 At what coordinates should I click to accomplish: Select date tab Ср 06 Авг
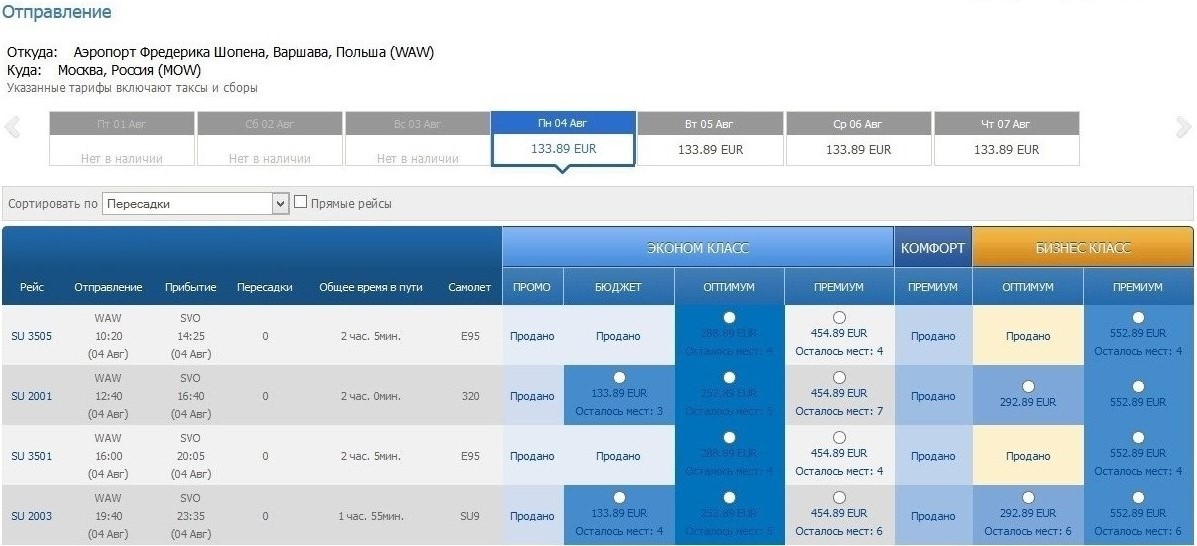(858, 138)
